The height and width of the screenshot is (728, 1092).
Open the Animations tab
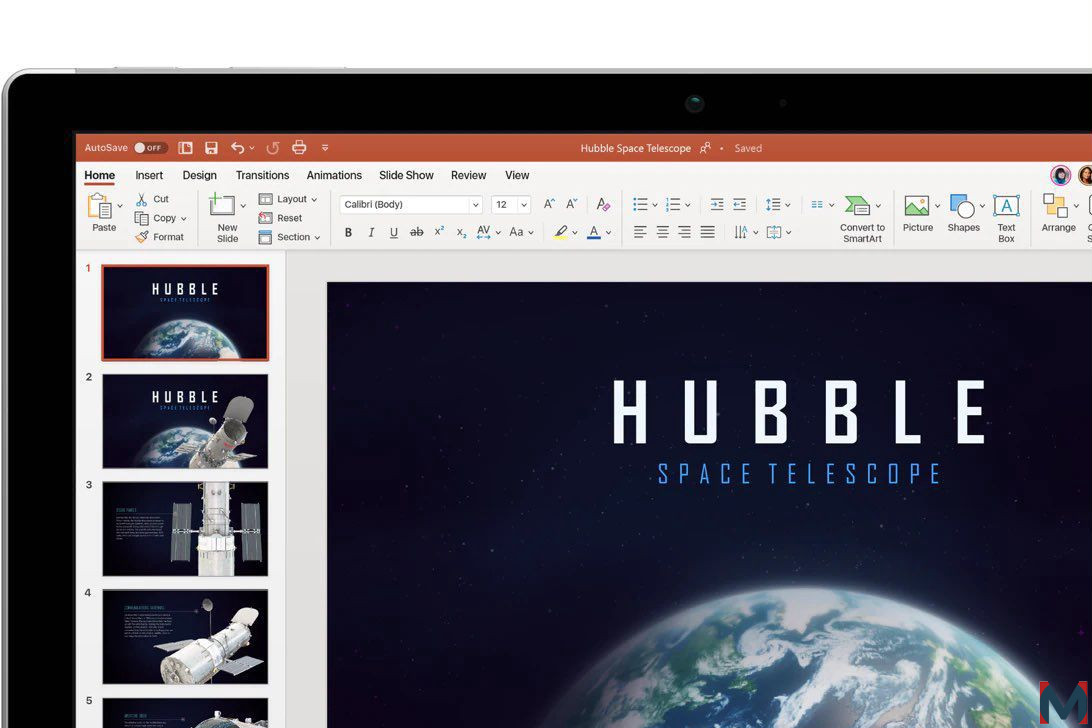[x=334, y=176]
